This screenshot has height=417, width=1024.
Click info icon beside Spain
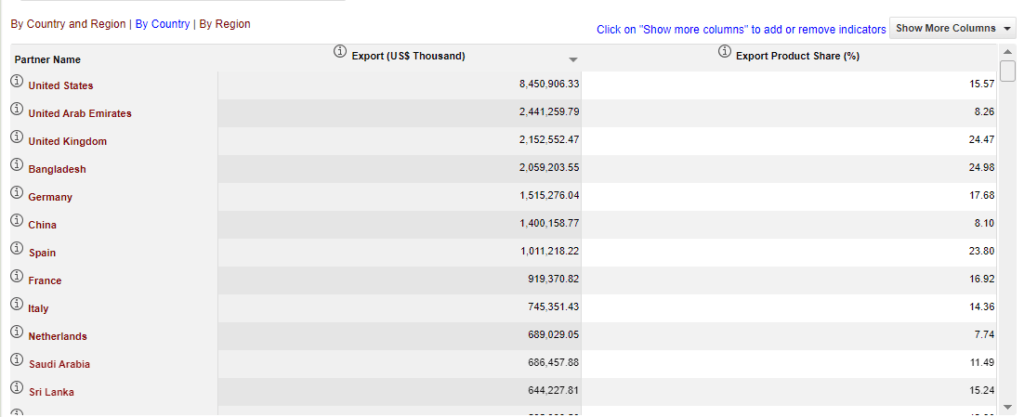[17, 249]
